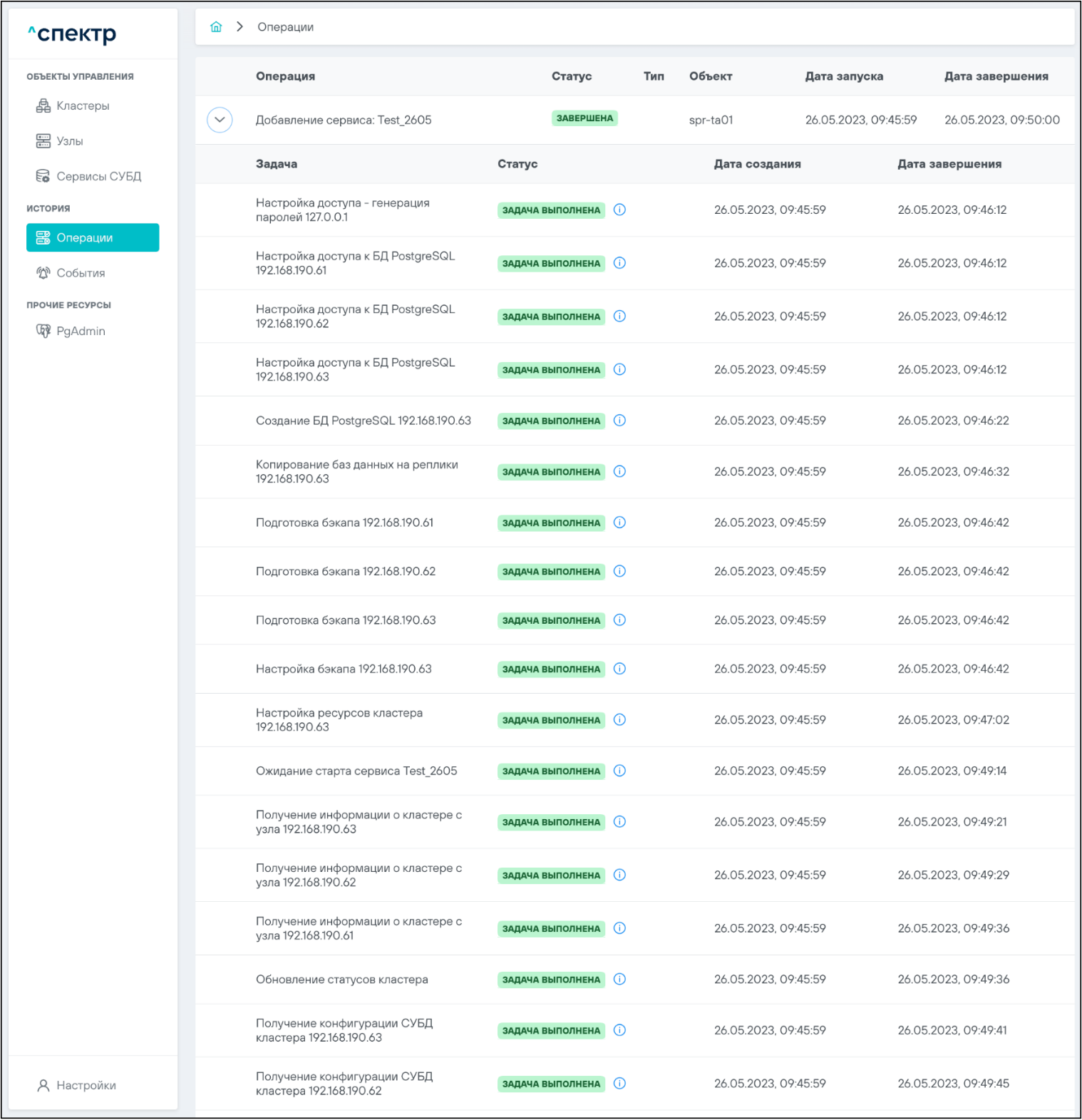1082x1120 pixels.
Task: Open info for Ожидание старта сервиса Test_2605
Action: (619, 771)
